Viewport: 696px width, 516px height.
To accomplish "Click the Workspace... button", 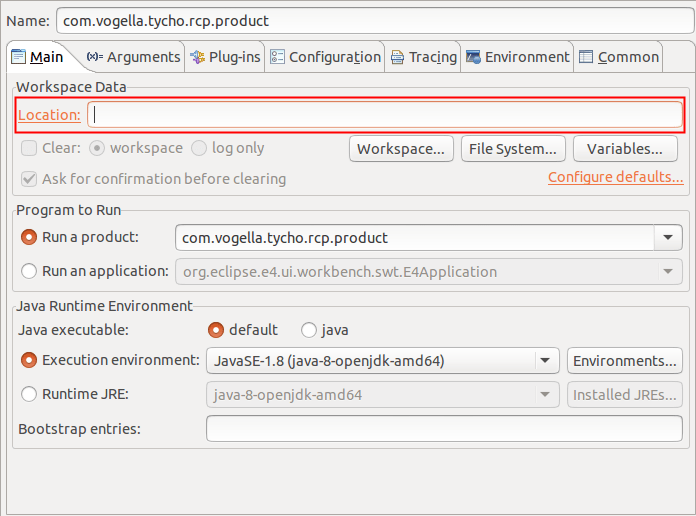I will pos(401,149).
